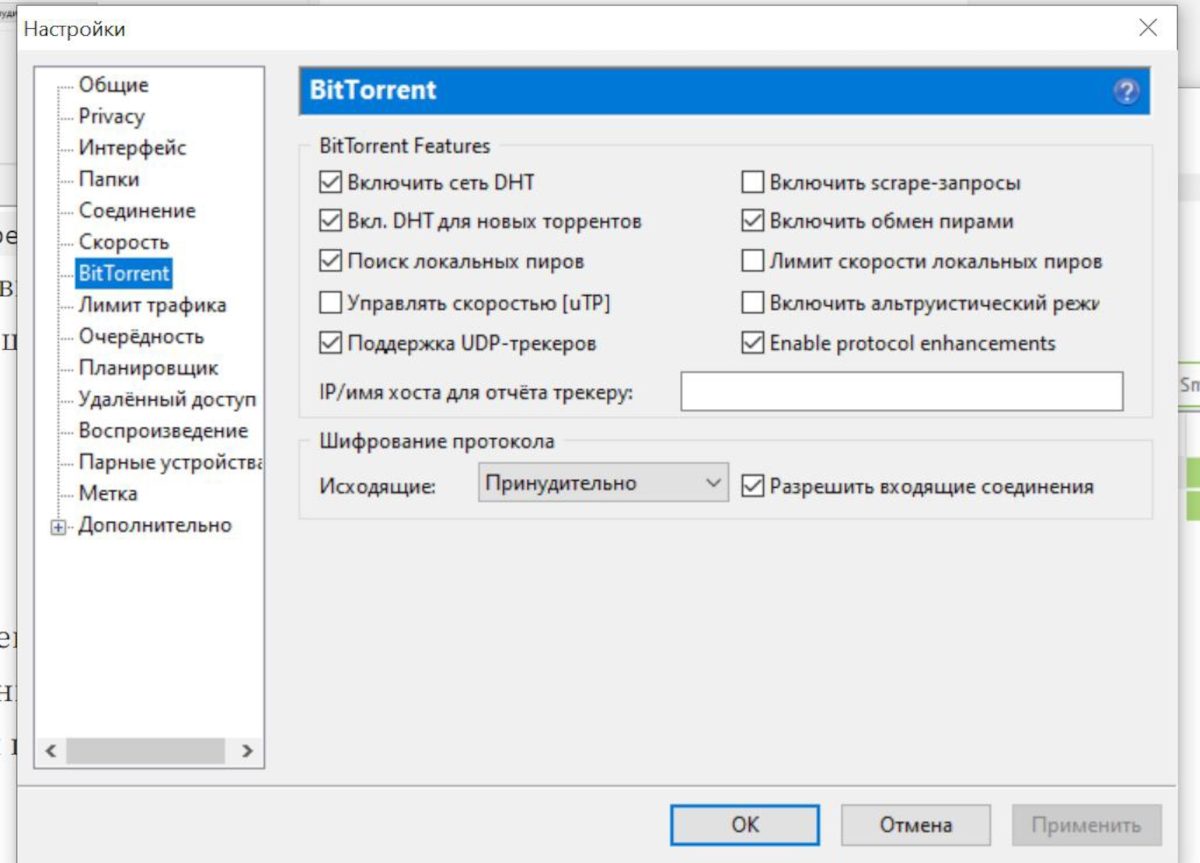Click tree scrollbar left arrow
The width and height of the screenshot is (1200, 863).
51,750
